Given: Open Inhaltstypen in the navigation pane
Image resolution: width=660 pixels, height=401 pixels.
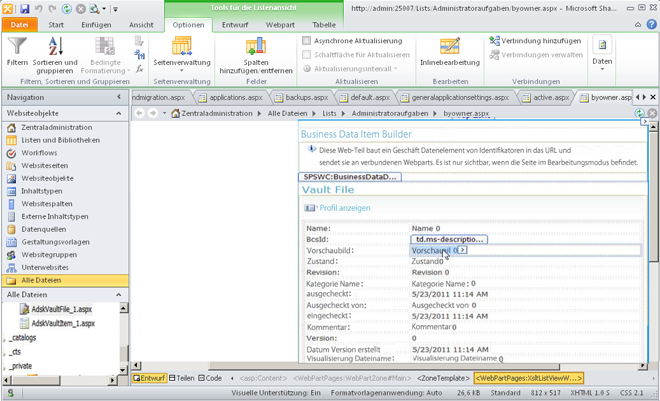Looking at the screenshot, I should [42, 191].
